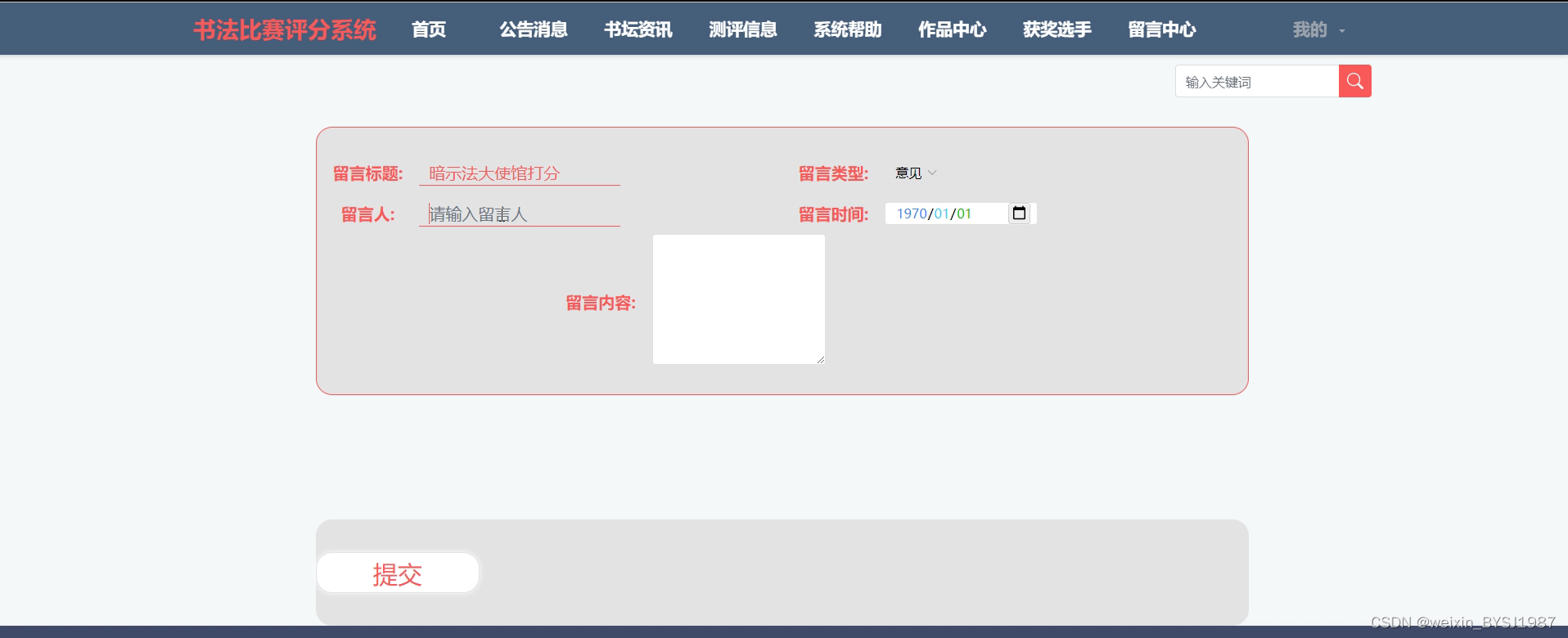Screen dimensions: 1568x638
Task: Click inside the 留言内容 text area
Action: (x=739, y=299)
